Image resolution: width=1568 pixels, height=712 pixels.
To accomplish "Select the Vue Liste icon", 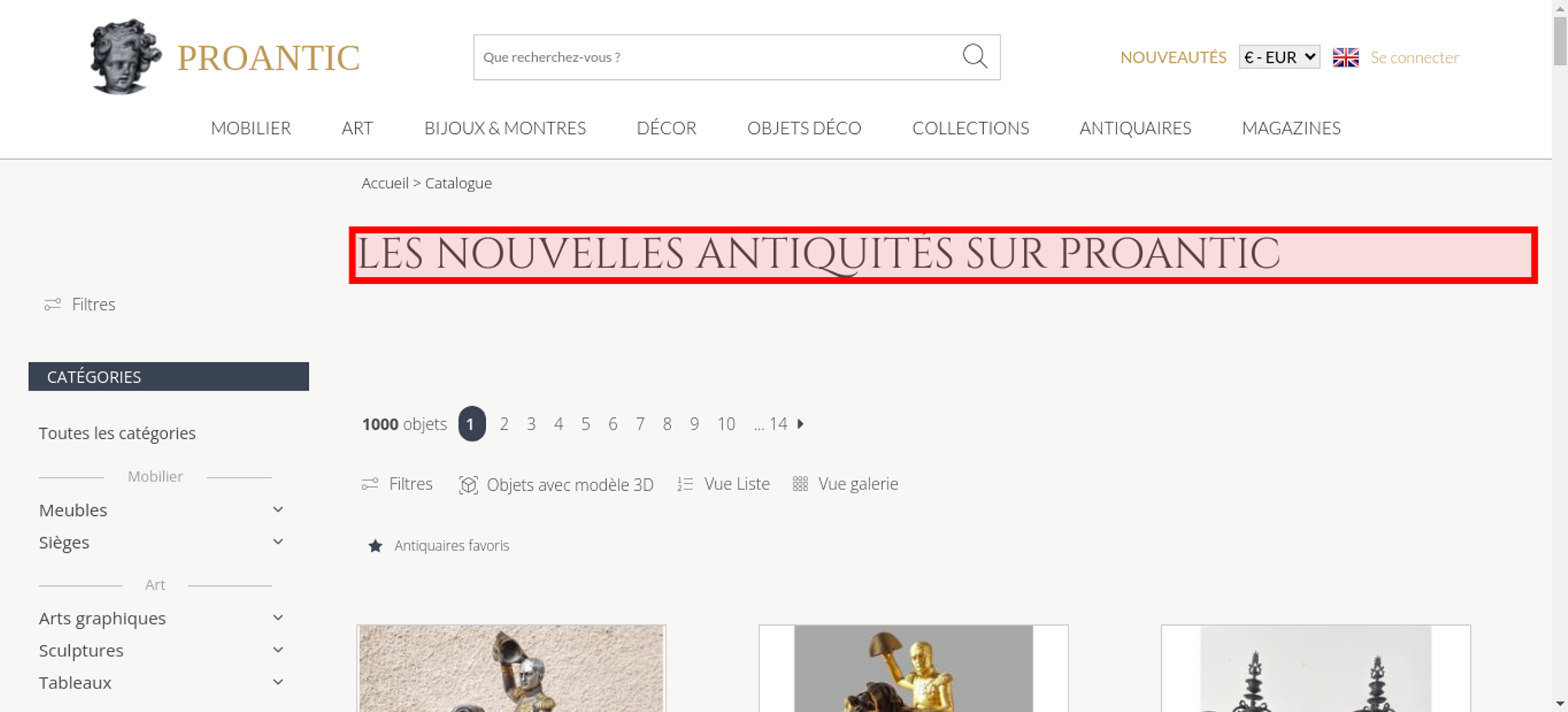I will [685, 485].
